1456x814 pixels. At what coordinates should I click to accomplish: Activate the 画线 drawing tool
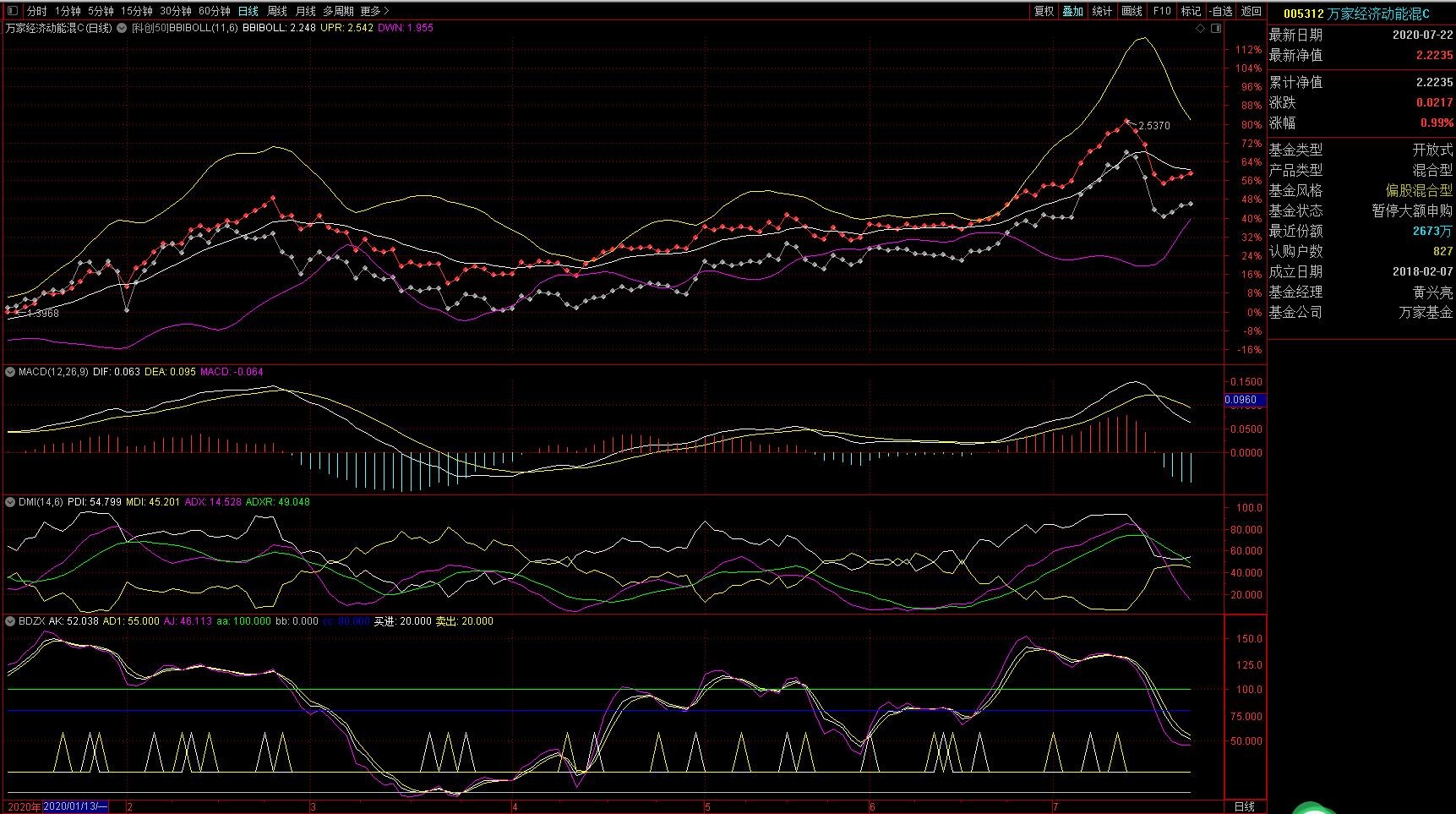click(1132, 11)
